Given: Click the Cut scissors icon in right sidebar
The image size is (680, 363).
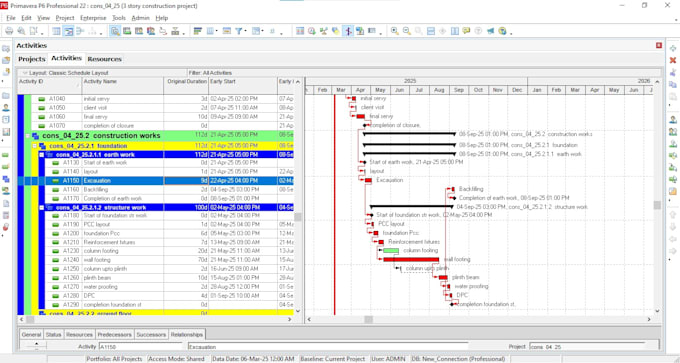Looking at the screenshot, I should [x=673, y=72].
